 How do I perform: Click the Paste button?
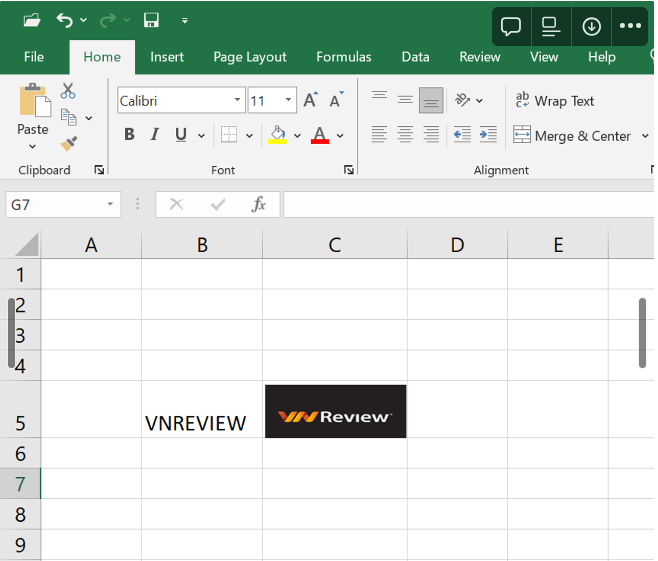(x=33, y=110)
